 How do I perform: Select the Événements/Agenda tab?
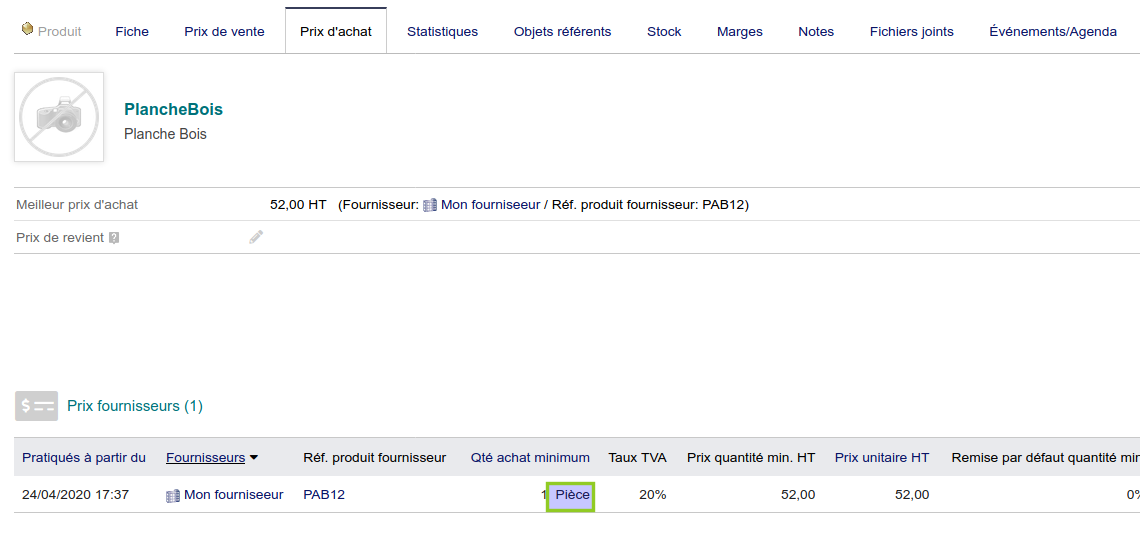tap(1052, 31)
